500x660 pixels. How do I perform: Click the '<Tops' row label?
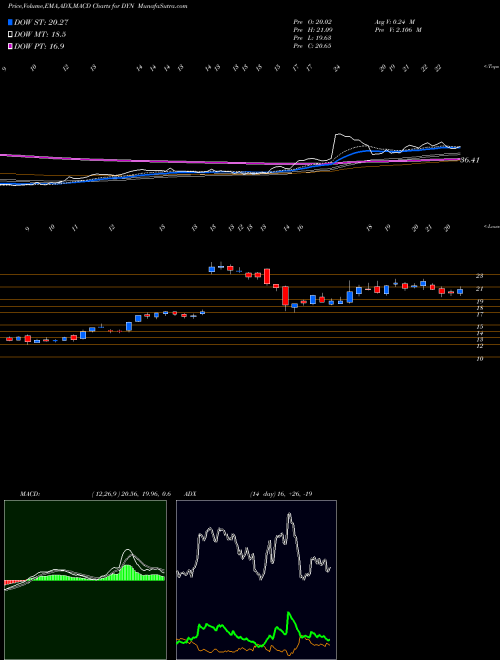491,67
